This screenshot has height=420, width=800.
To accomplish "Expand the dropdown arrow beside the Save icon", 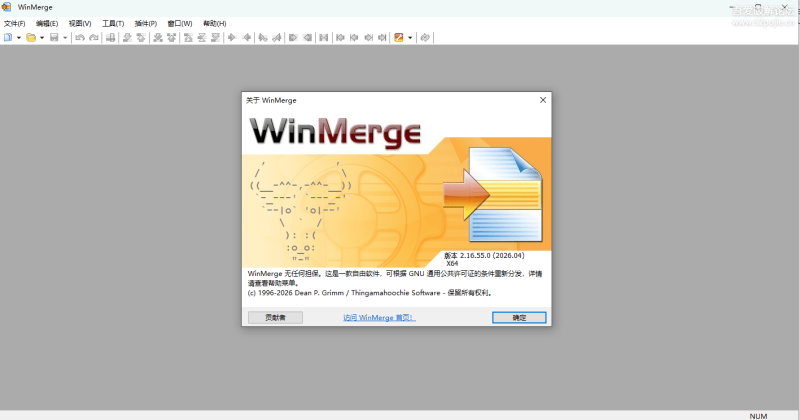I will 65,37.
